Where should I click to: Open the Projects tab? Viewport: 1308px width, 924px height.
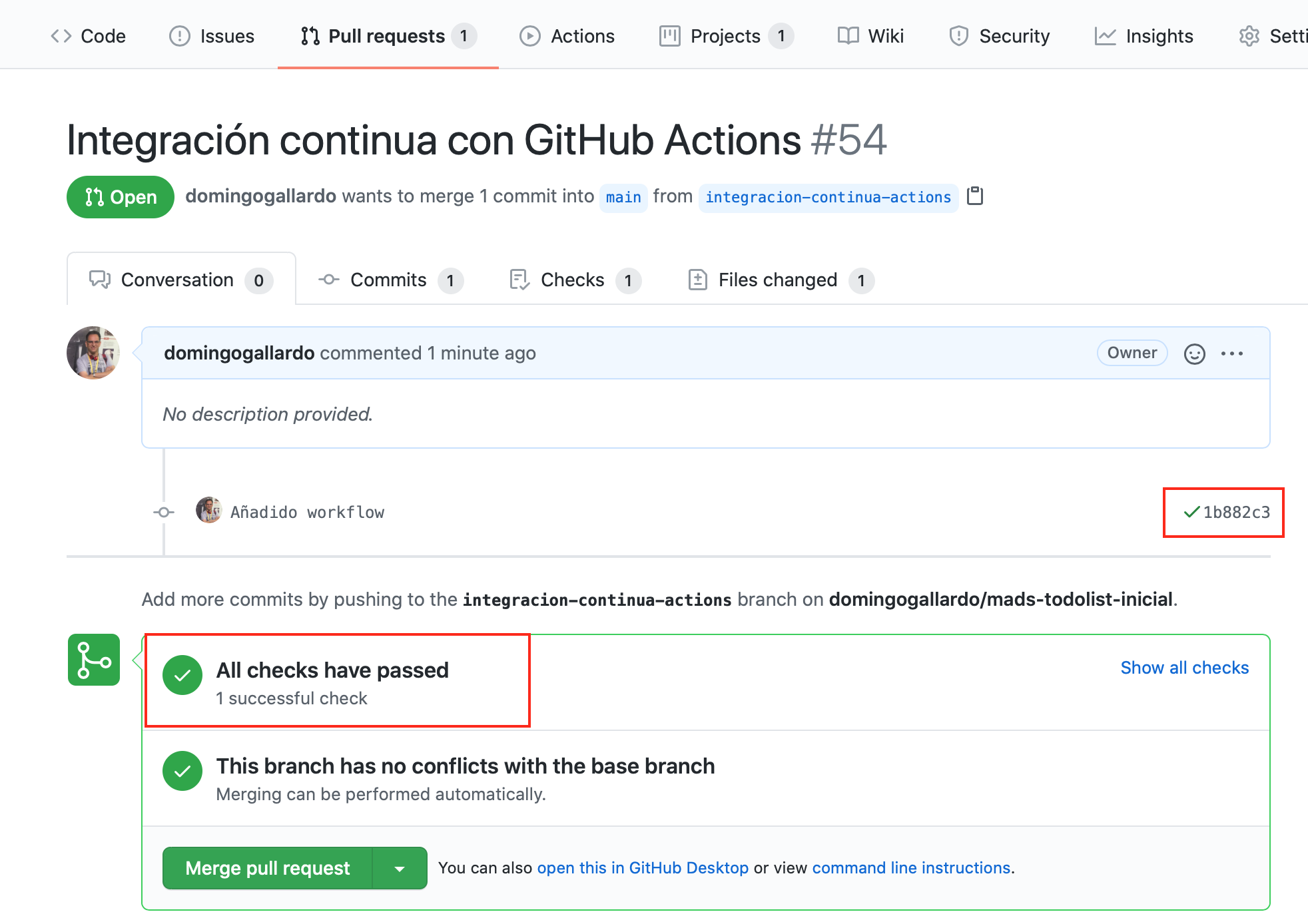tap(727, 36)
